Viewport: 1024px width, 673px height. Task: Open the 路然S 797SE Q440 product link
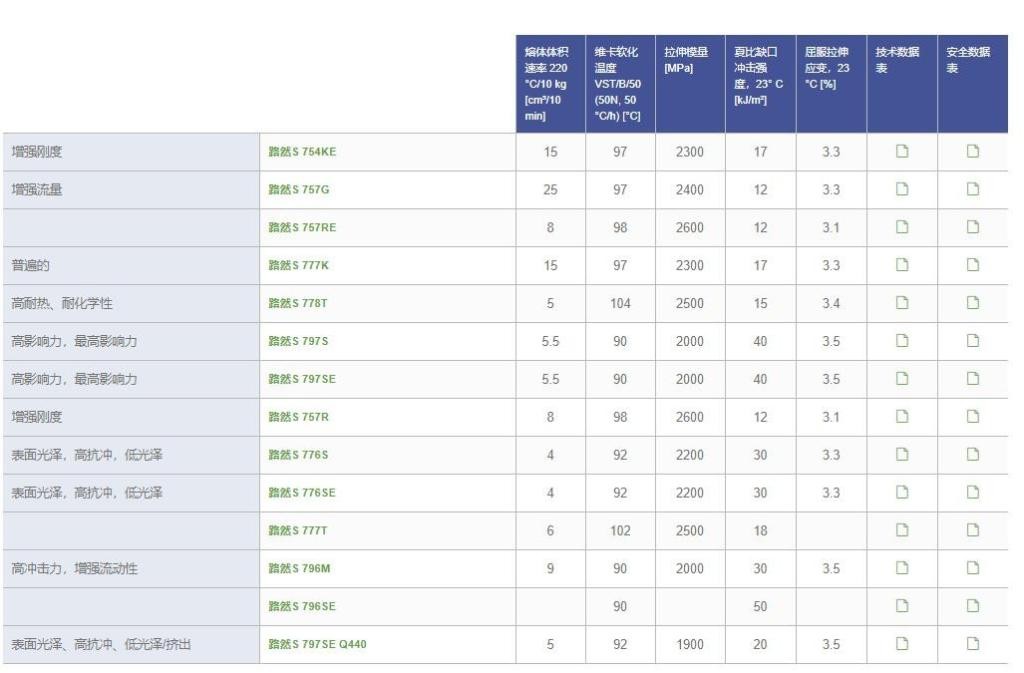[317, 644]
